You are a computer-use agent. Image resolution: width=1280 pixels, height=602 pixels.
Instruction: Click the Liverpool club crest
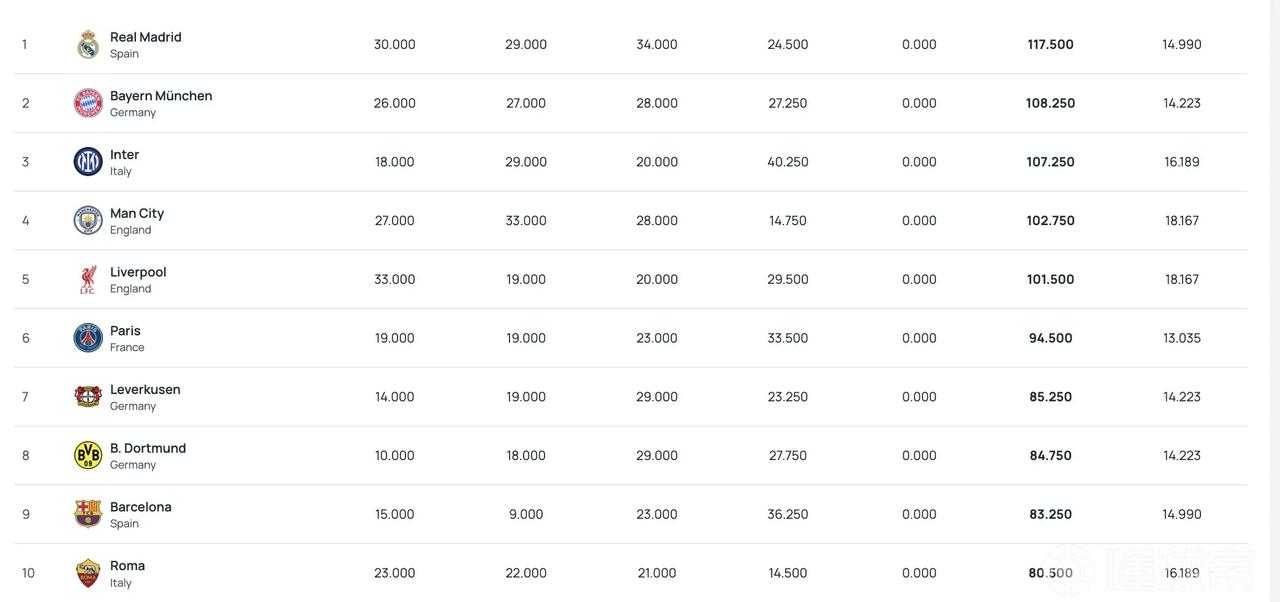[88, 279]
